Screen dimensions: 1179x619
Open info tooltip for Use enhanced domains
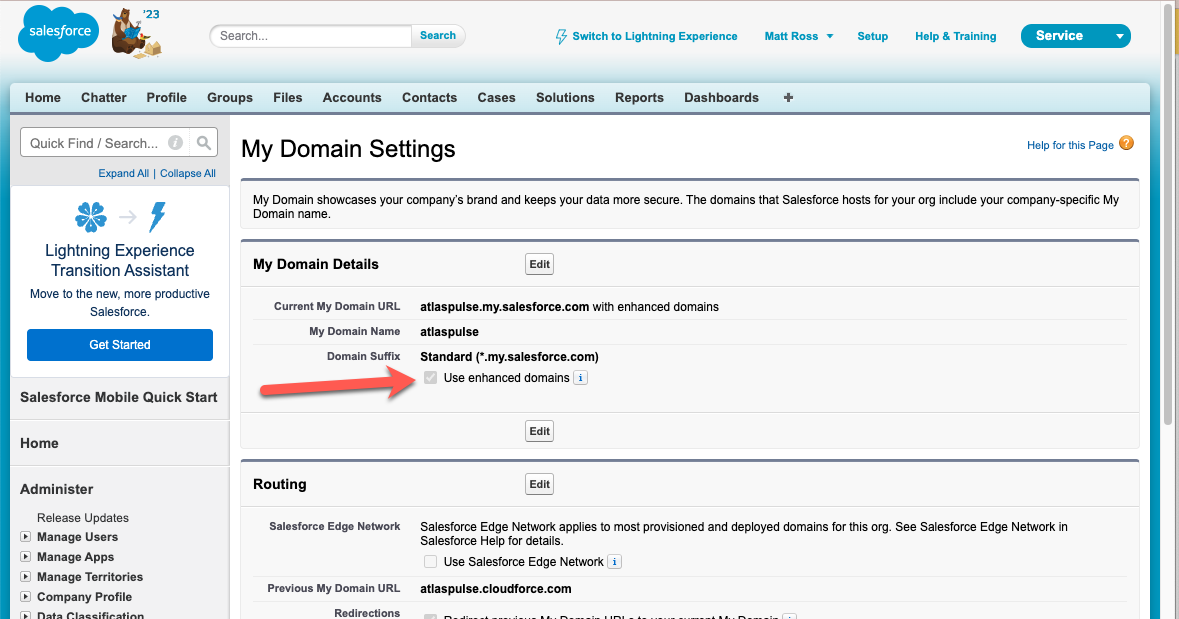point(580,378)
